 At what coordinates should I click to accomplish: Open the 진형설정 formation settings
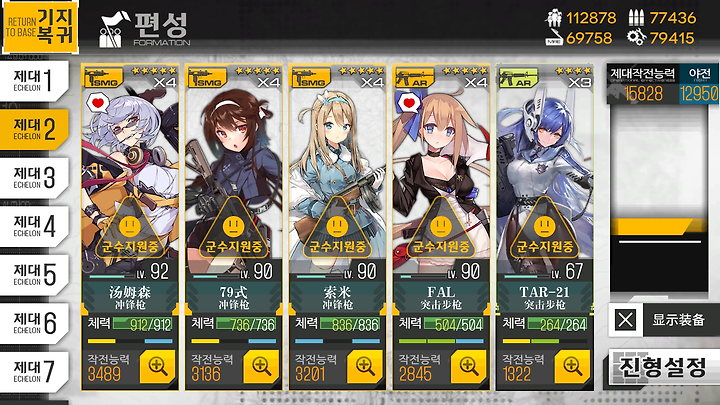click(x=664, y=366)
